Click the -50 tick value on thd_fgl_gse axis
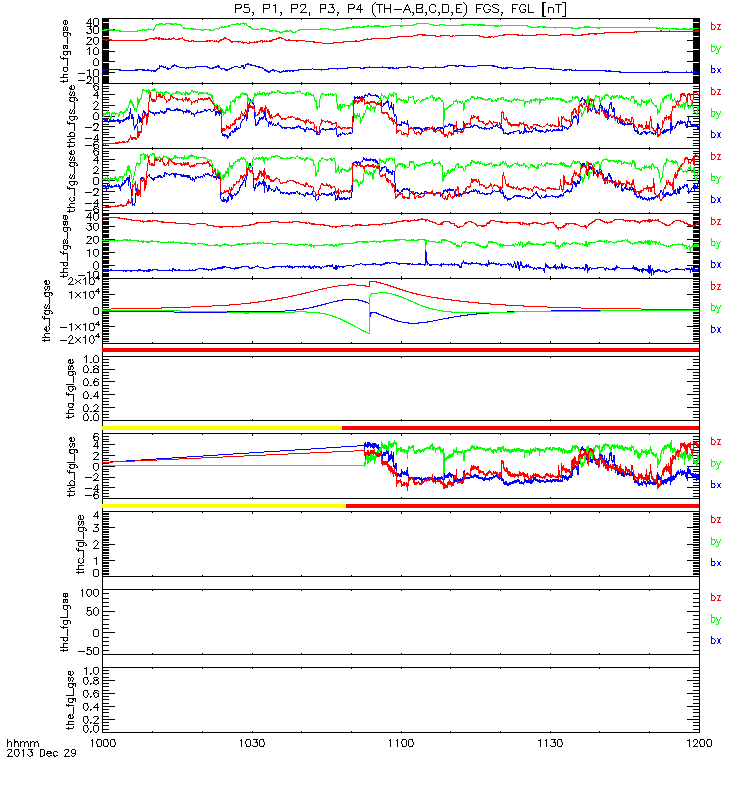The height and width of the screenshot is (800, 750). coord(89,651)
